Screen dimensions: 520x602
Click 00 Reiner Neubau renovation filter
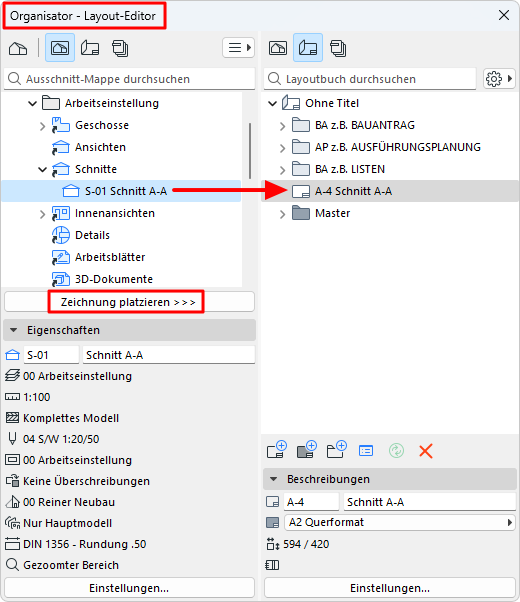coord(69,502)
